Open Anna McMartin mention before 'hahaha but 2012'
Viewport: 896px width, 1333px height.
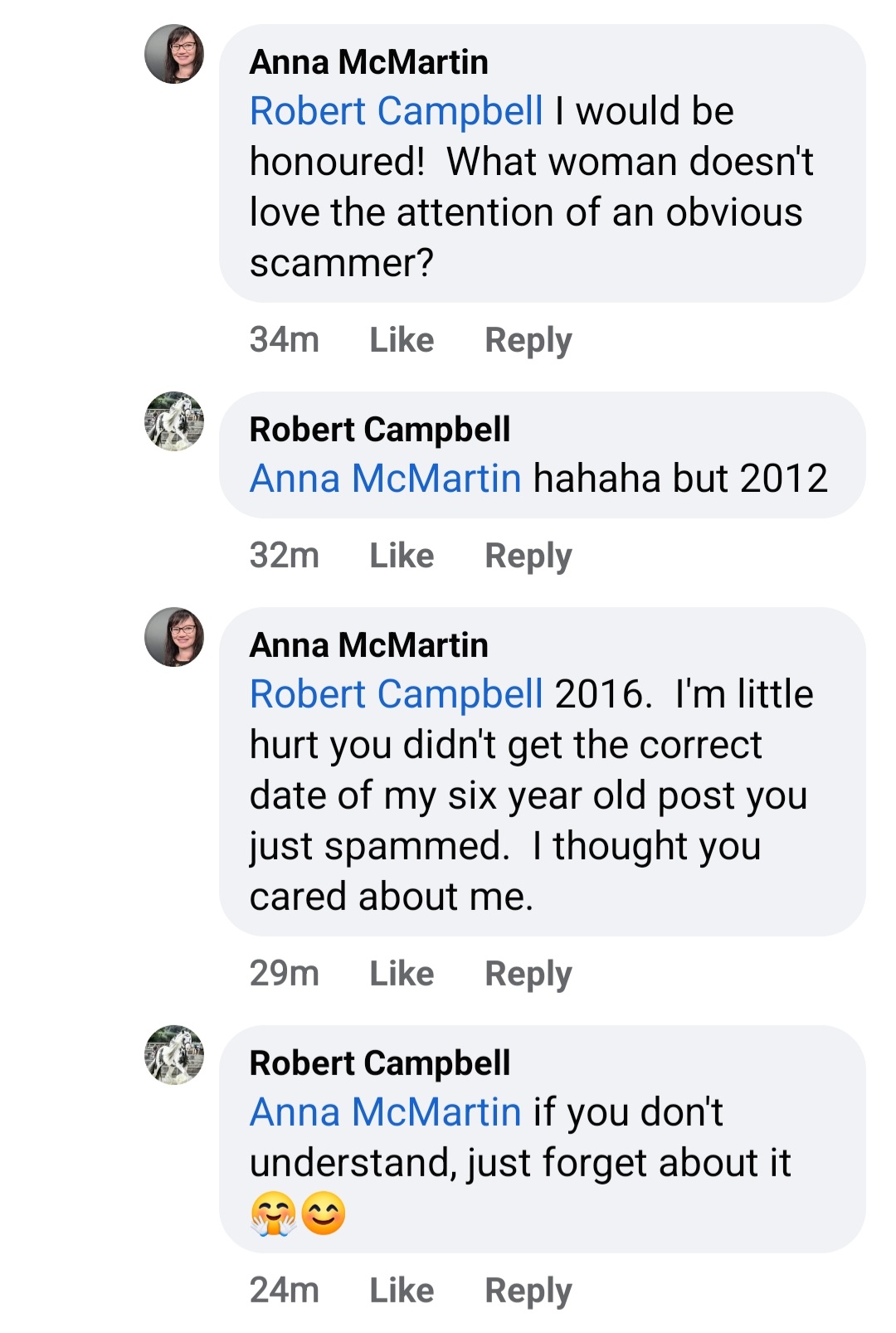point(386,479)
